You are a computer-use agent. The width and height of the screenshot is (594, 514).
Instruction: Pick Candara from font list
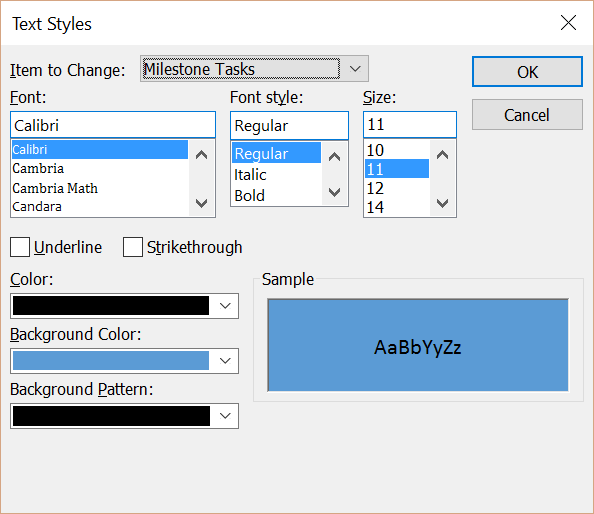[x=100, y=207]
